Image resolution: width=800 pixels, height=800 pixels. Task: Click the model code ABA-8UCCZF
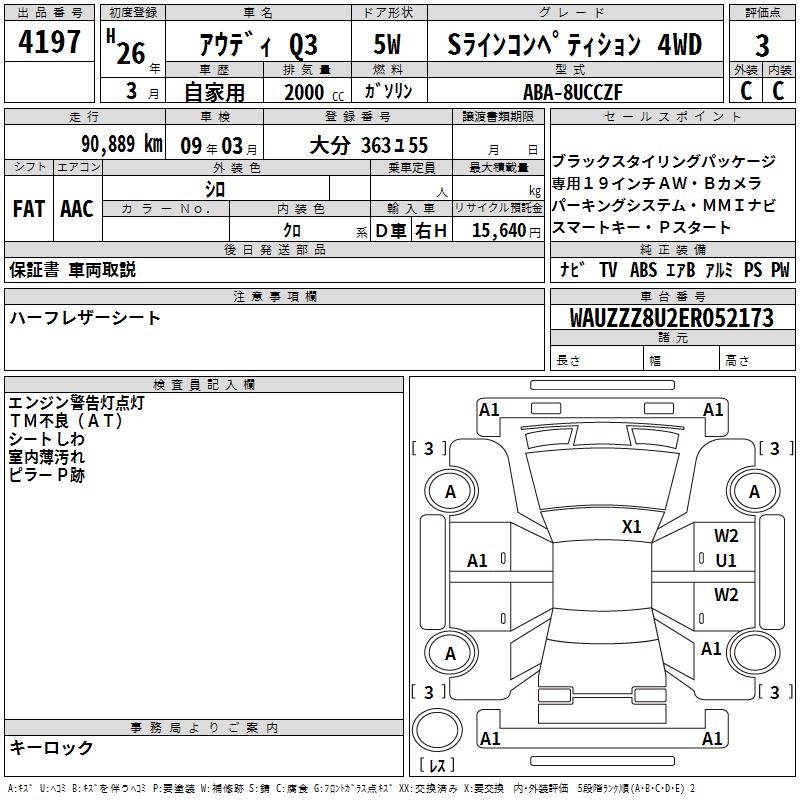click(x=573, y=92)
